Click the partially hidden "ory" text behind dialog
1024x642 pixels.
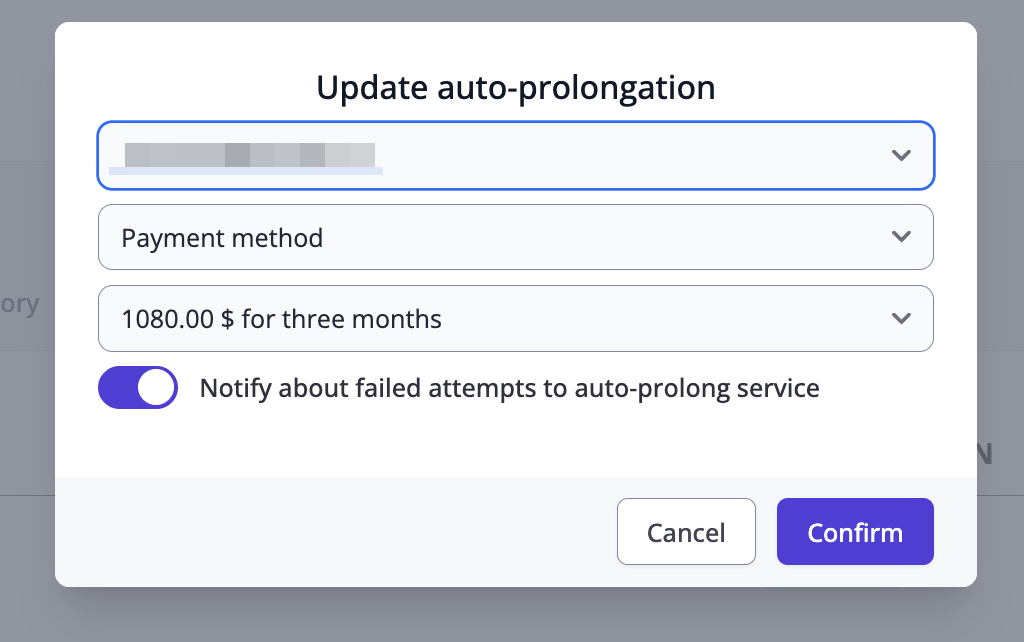(22, 304)
